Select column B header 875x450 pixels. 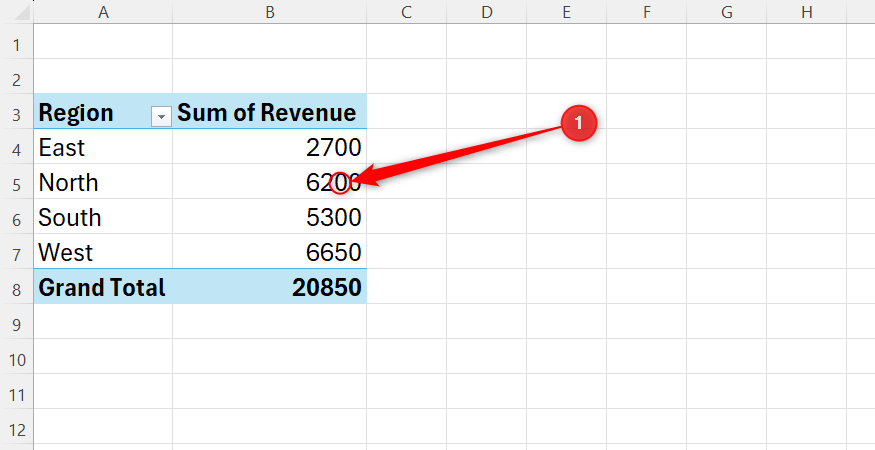270,12
